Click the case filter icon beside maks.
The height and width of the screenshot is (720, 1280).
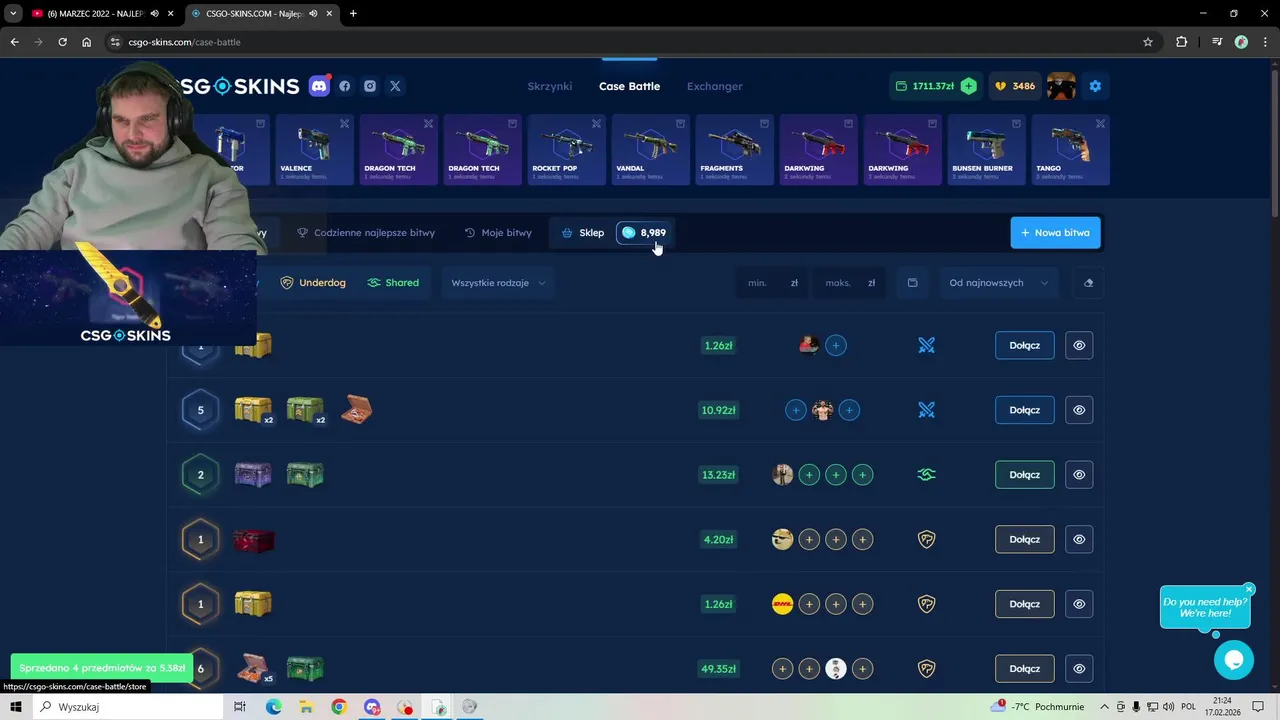912,283
